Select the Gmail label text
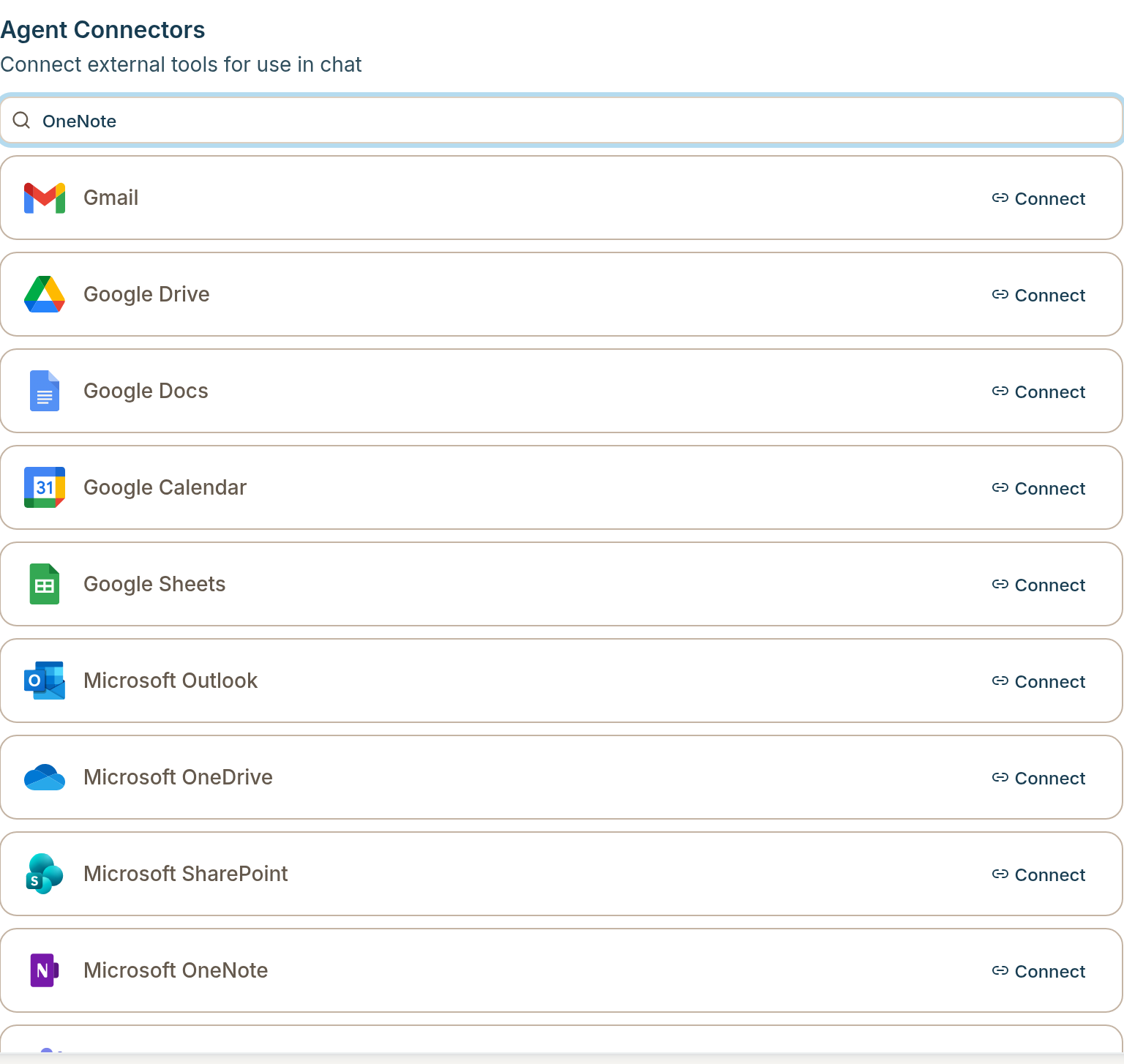Viewport: 1124px width, 1064px height. tap(110, 198)
